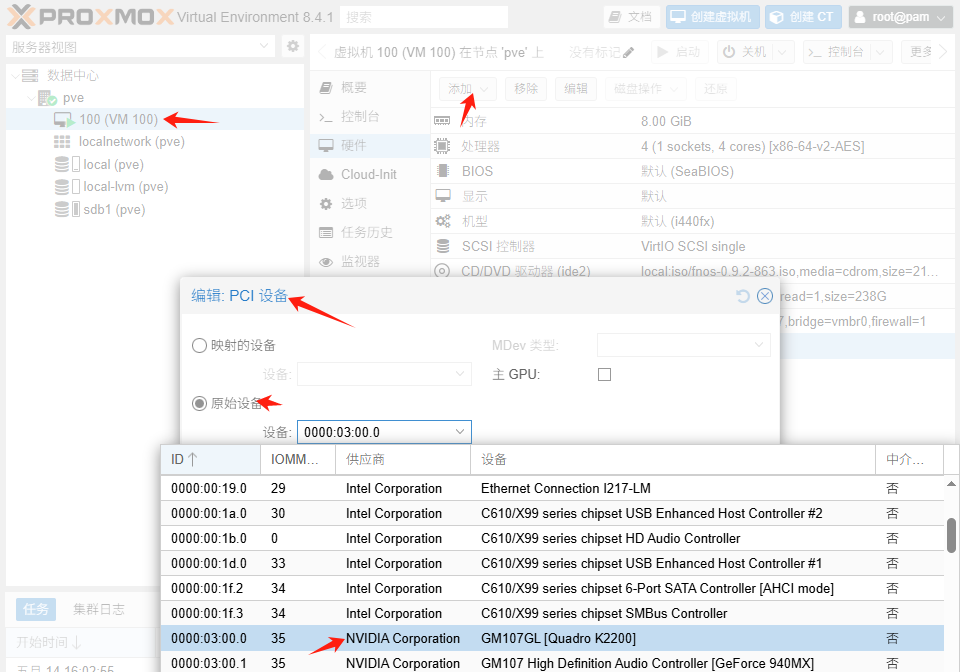Open the Summary tab
Viewport: 960px width, 672px height.
370,88
